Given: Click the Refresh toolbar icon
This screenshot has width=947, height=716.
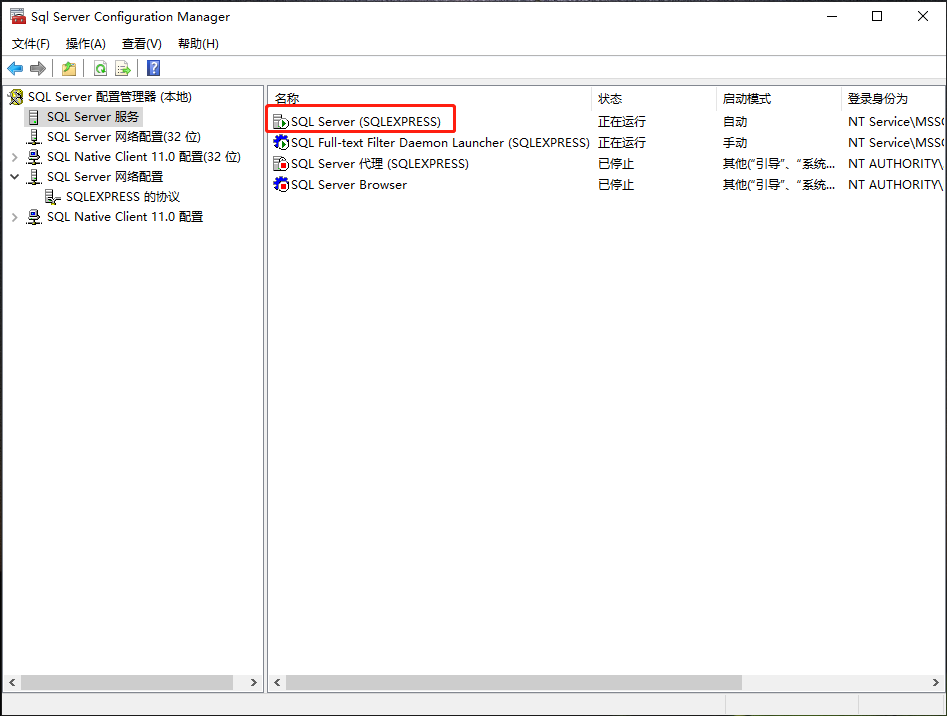Looking at the screenshot, I should point(100,68).
